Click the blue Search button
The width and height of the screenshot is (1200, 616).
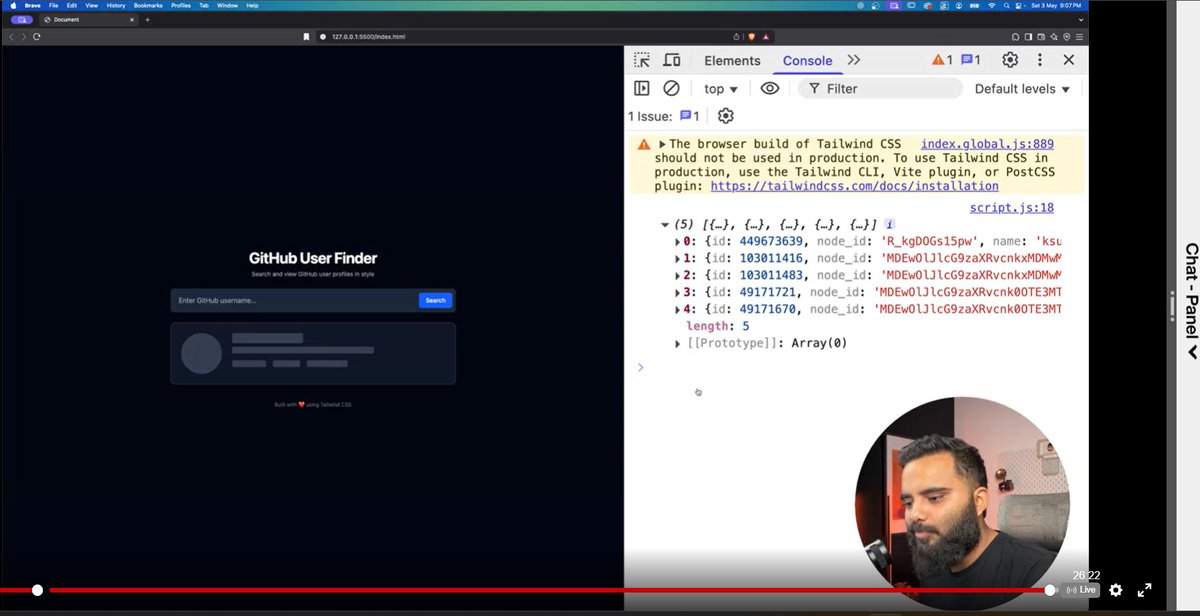[435, 300]
